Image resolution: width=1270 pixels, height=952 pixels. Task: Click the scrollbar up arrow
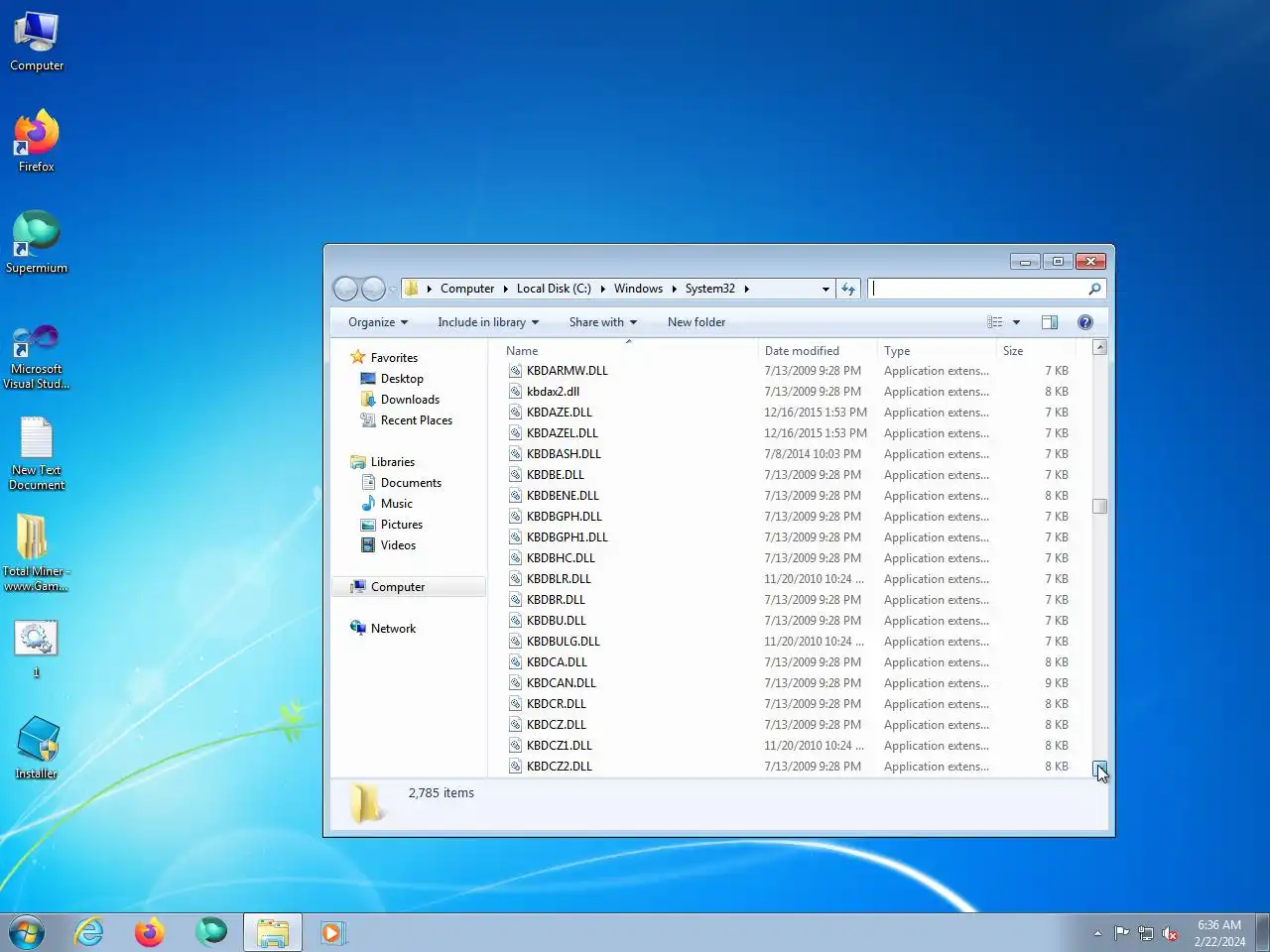click(x=1099, y=347)
